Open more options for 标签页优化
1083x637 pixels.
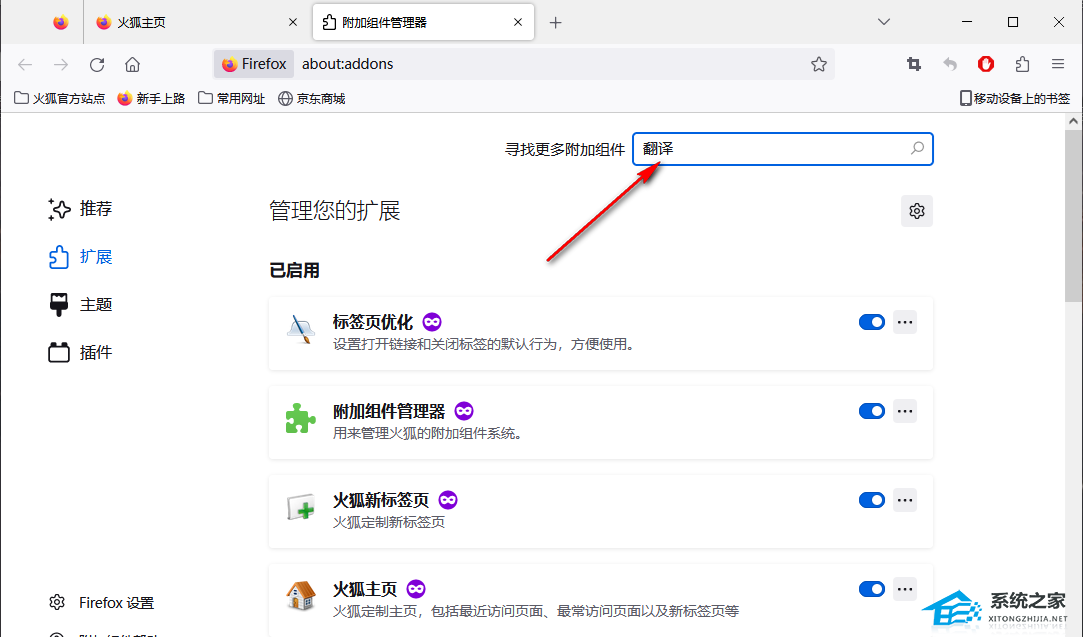(x=905, y=322)
